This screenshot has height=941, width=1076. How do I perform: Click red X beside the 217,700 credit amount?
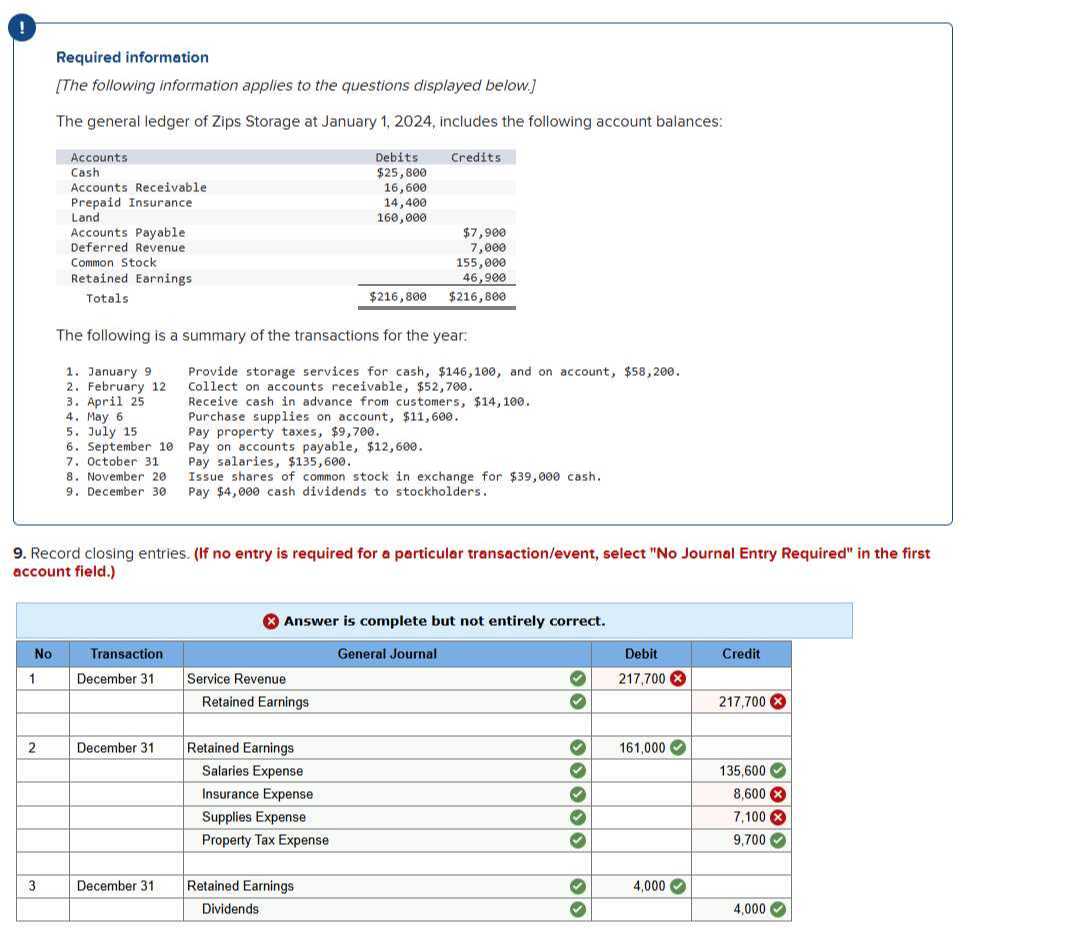[778, 701]
